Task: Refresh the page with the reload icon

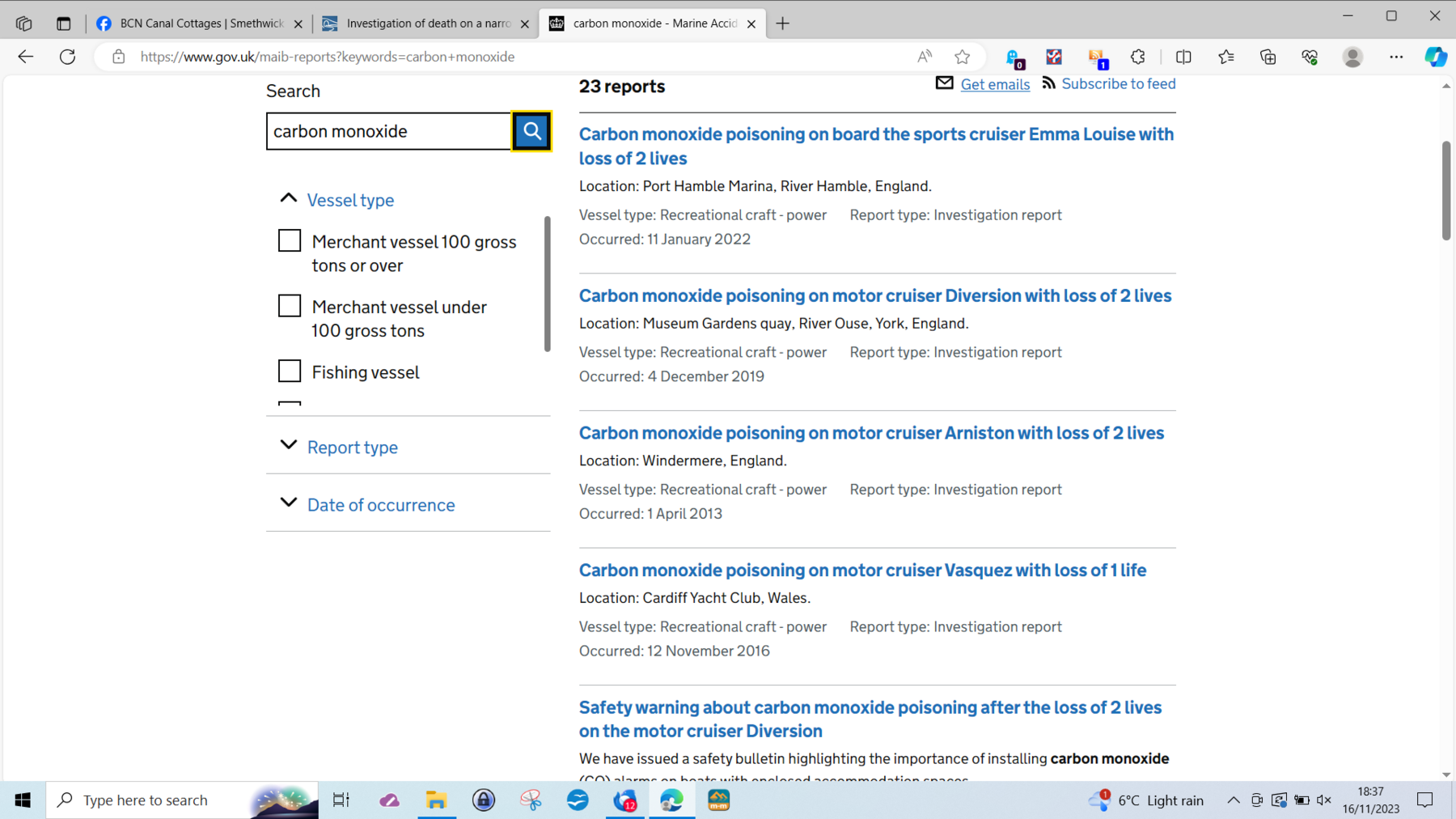Action: [x=68, y=57]
